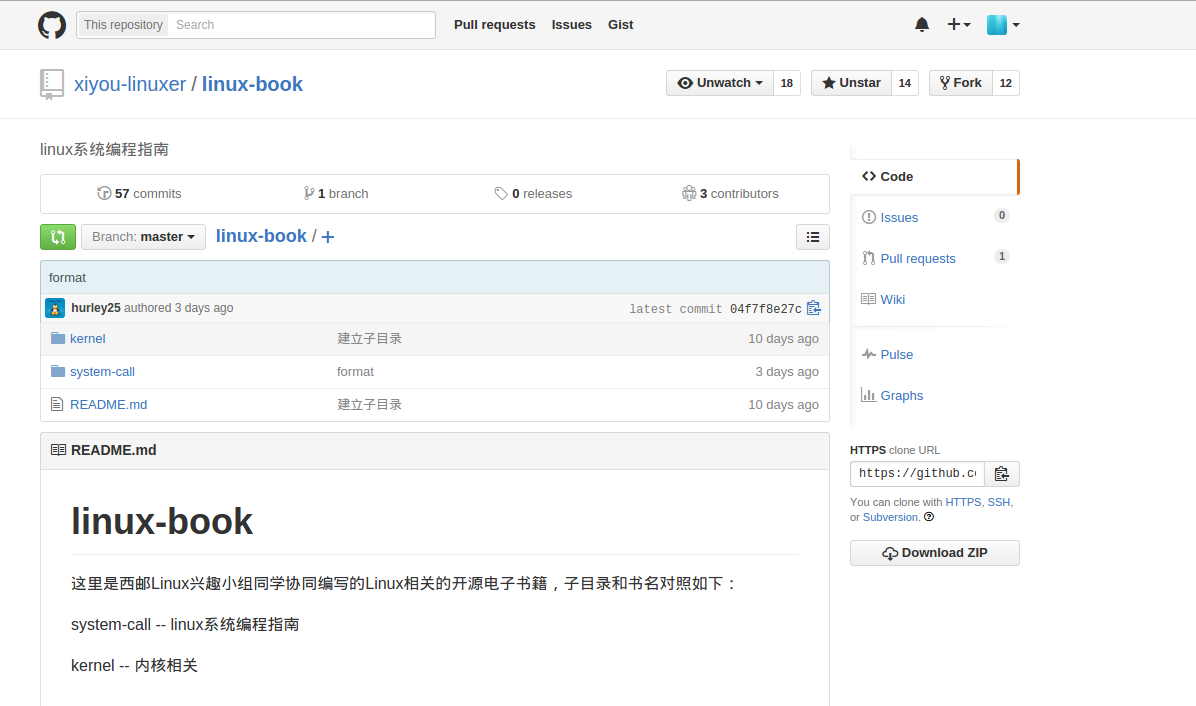Copy the latest commit SHA
The image size is (1196, 706).
[x=814, y=308]
